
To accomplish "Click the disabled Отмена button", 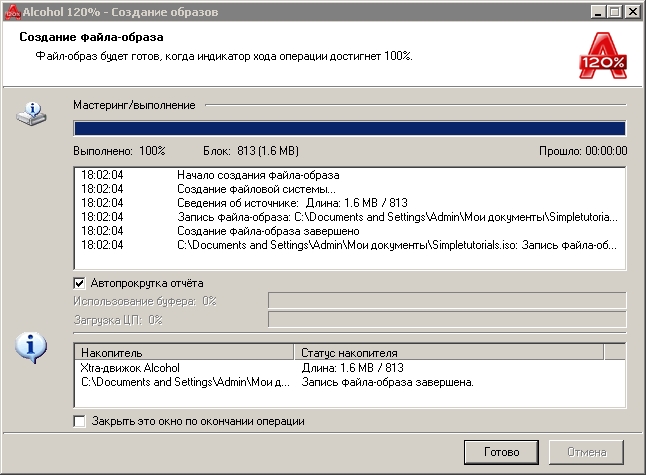I will pyautogui.click(x=586, y=452).
